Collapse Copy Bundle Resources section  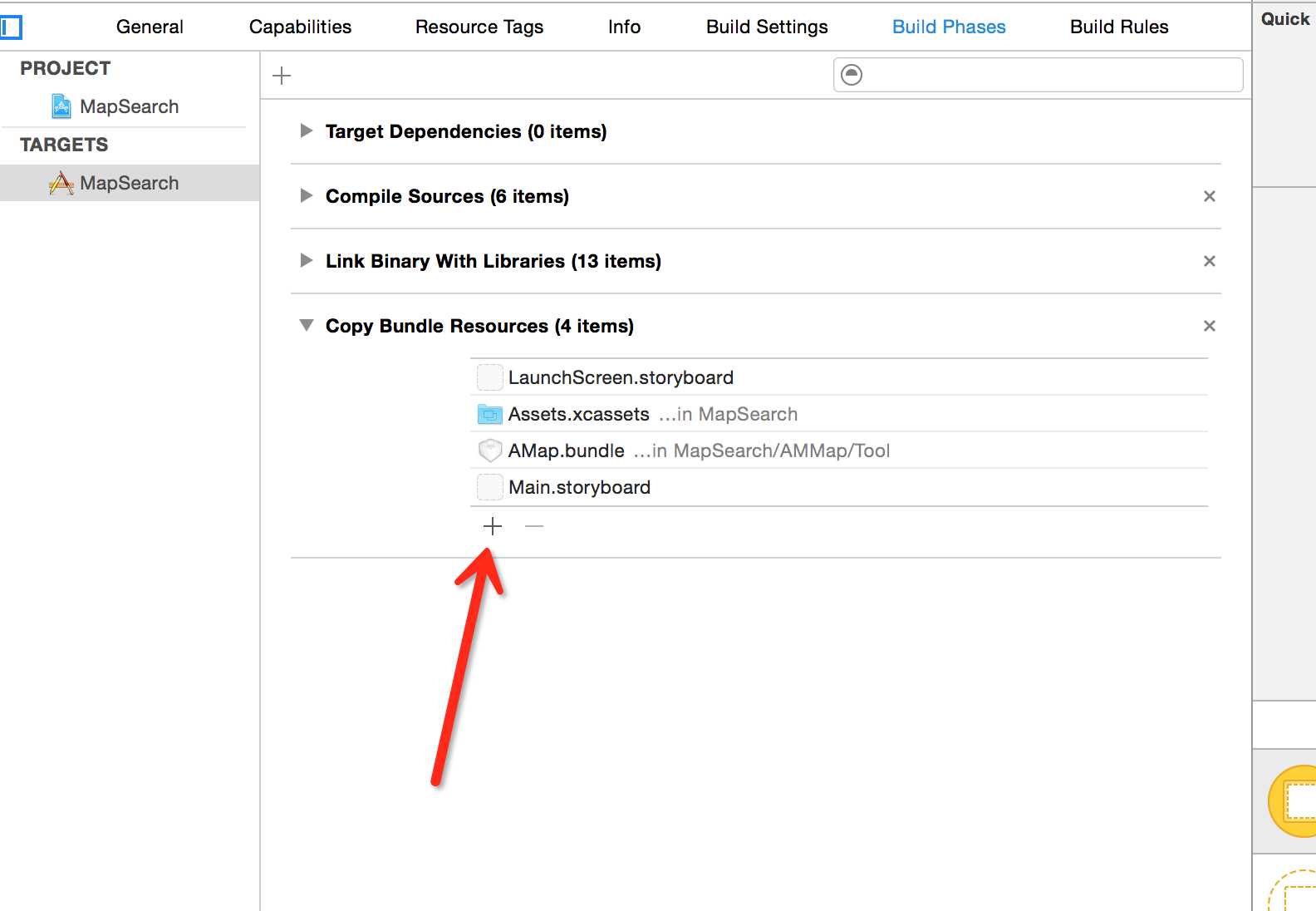(x=307, y=325)
